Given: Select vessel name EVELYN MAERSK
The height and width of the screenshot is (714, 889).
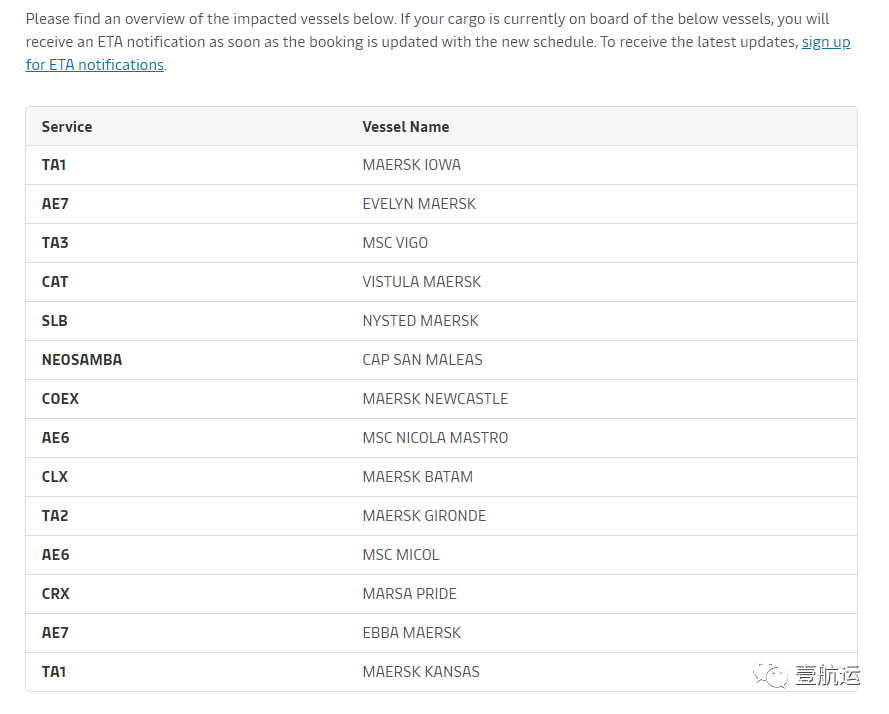Looking at the screenshot, I should click(419, 204).
